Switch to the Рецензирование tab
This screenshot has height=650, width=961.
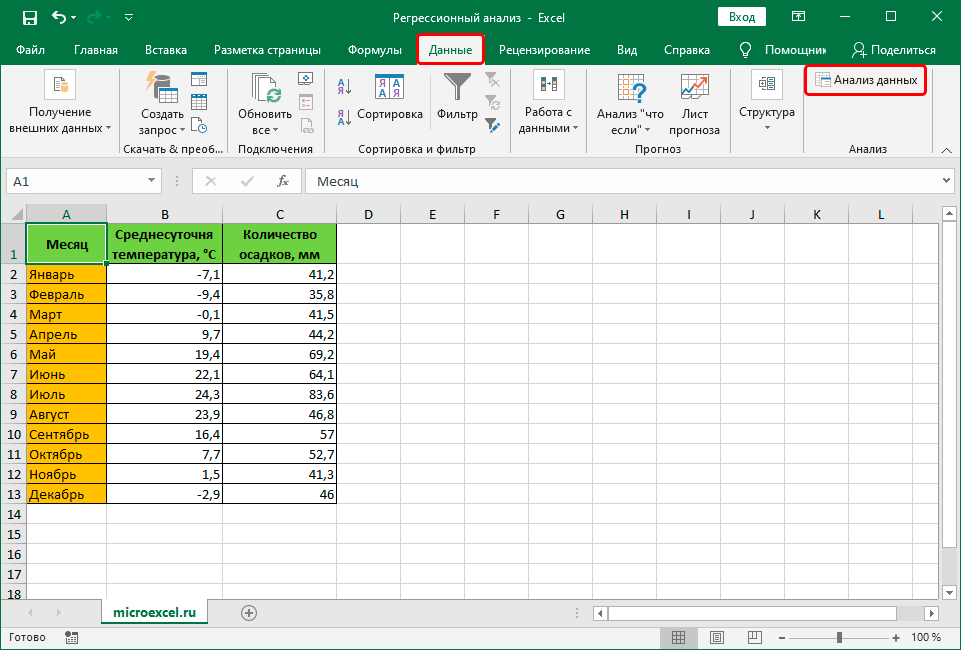(x=544, y=50)
